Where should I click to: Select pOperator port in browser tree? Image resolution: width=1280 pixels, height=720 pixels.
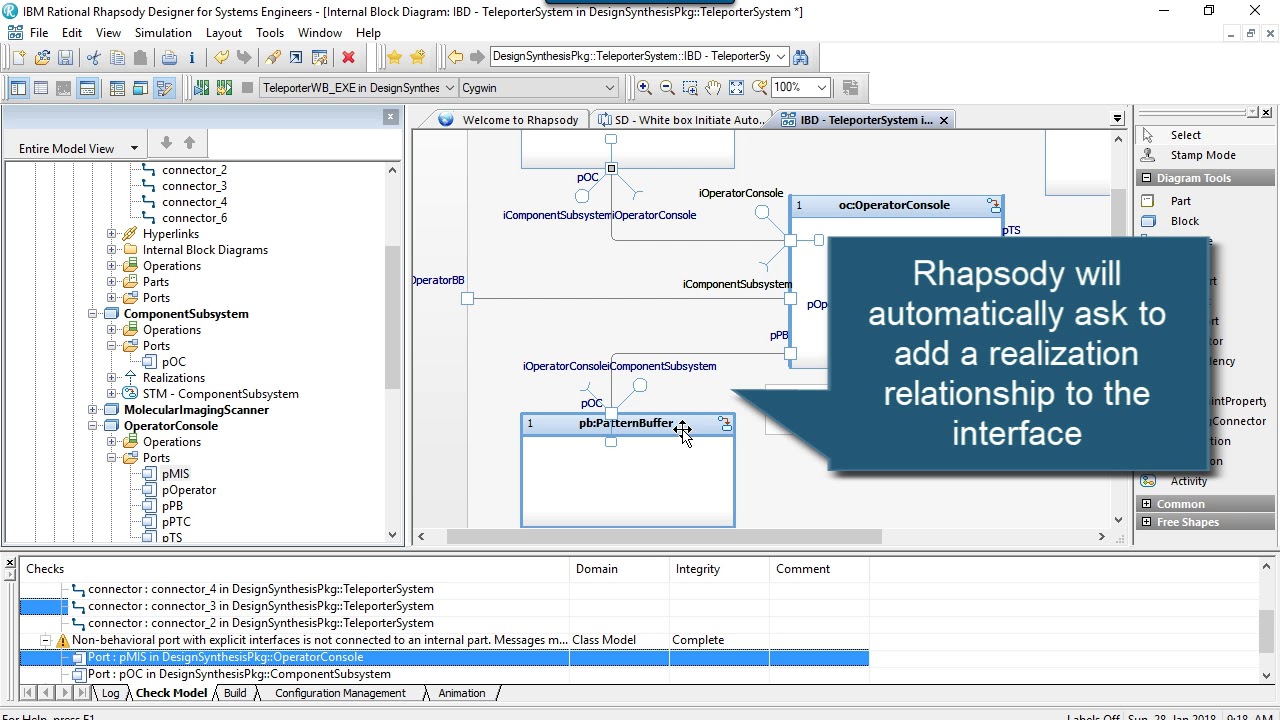click(x=189, y=490)
